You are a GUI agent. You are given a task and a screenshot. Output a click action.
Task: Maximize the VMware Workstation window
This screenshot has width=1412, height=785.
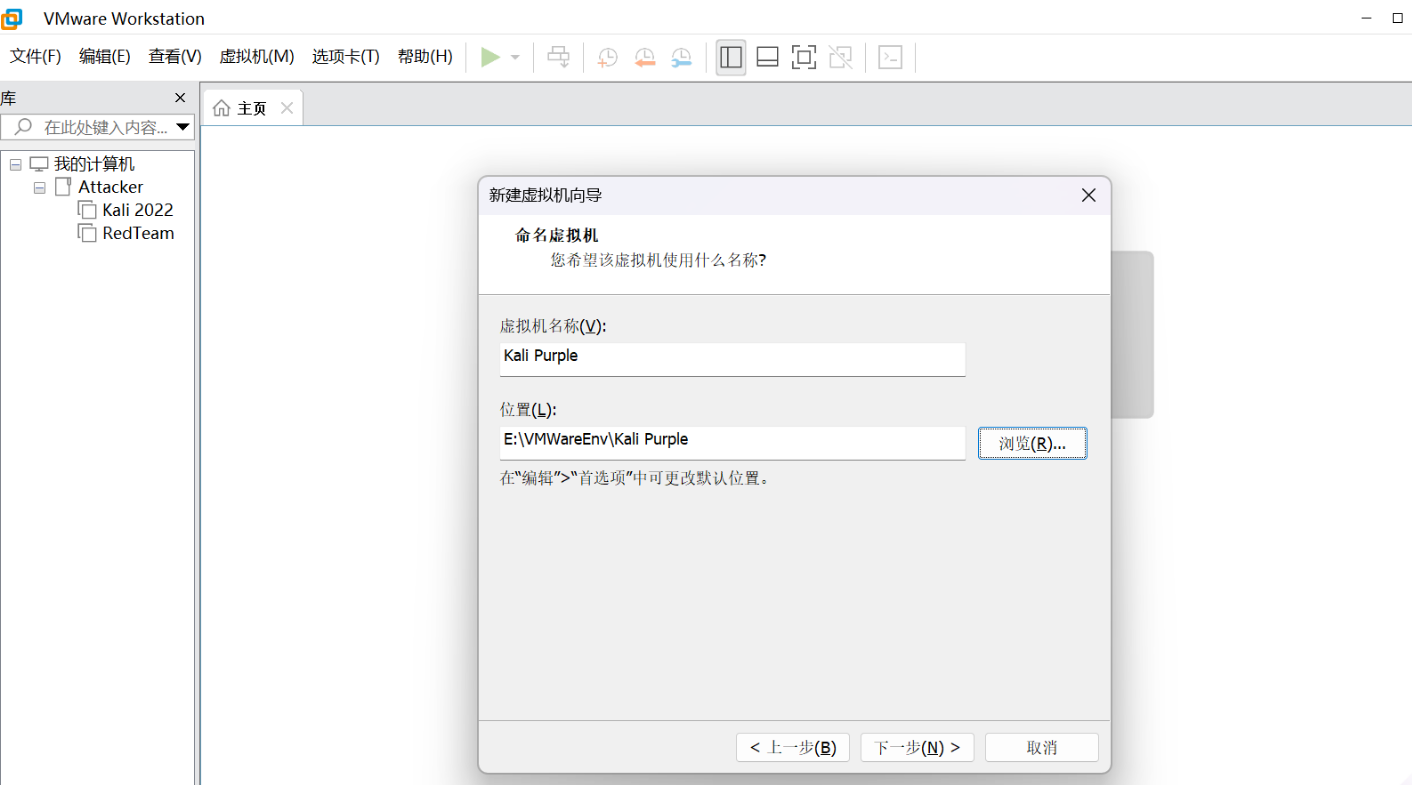[x=1398, y=18]
